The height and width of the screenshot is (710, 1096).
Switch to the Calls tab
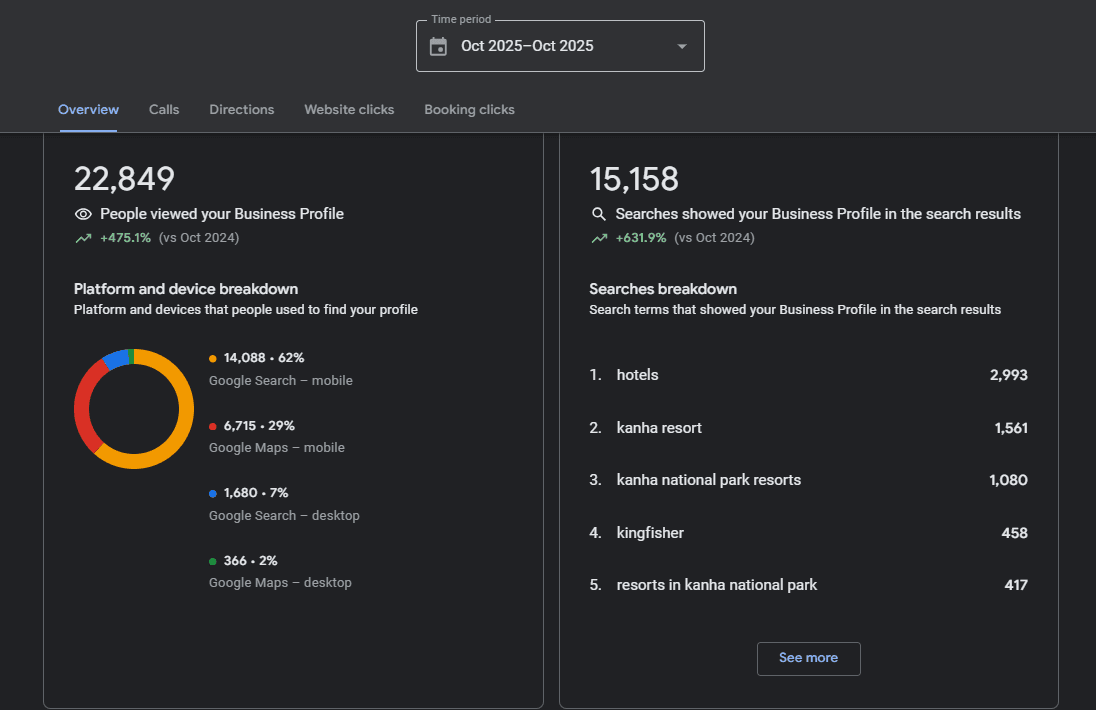pos(164,110)
